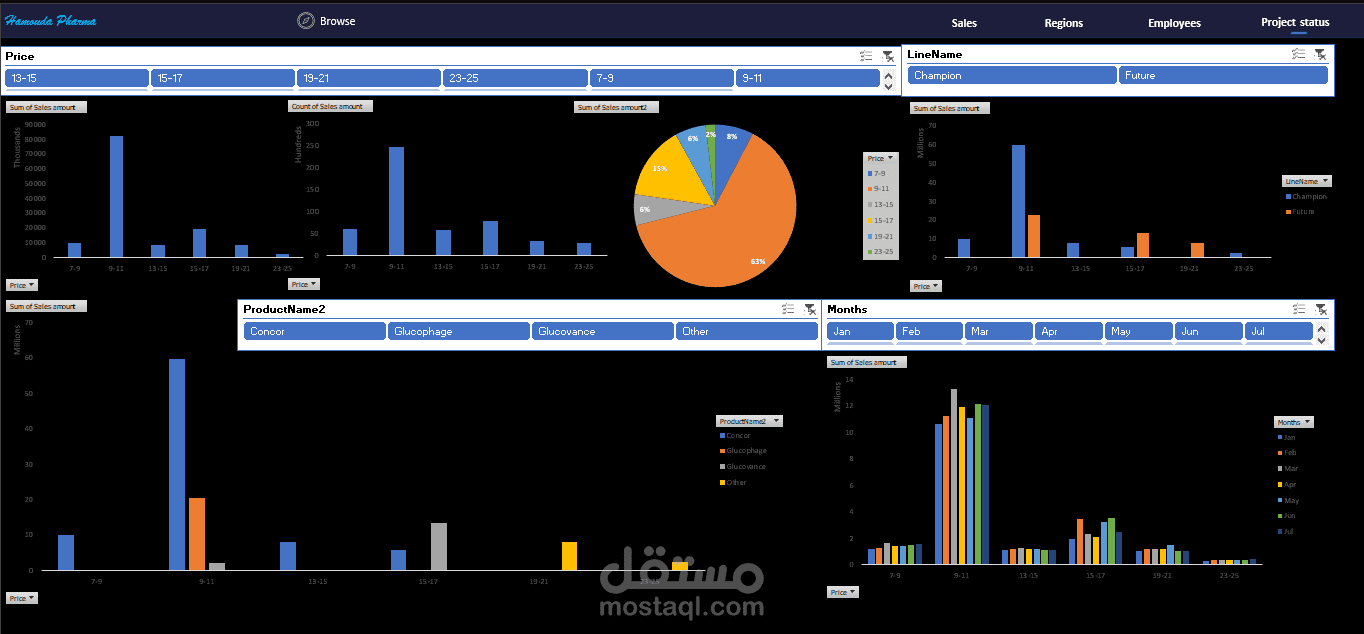Screen dimensions: 1364x634
Task: Click the Months slicer scroll down arrow
Action: pos(1321,341)
